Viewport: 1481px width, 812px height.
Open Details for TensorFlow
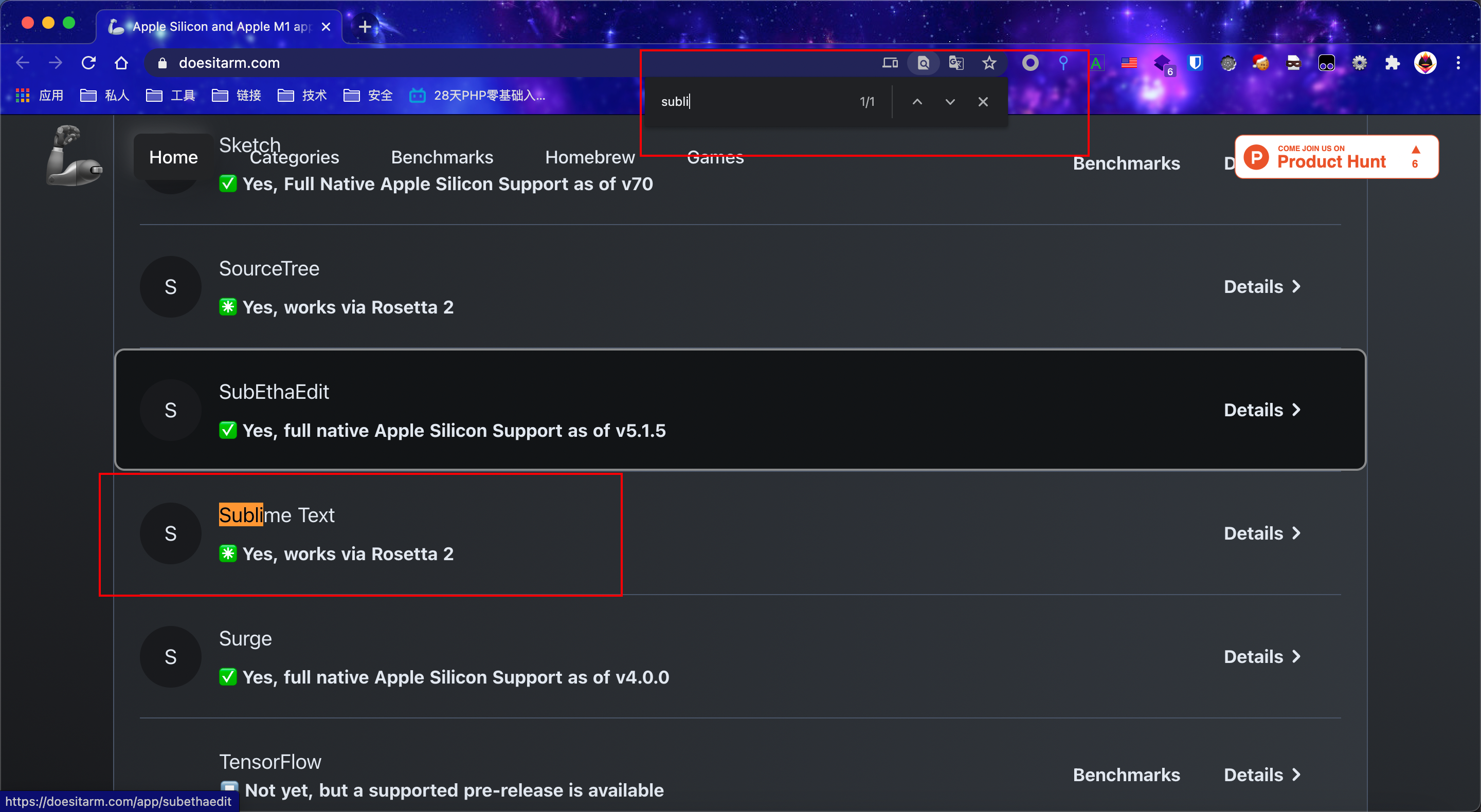pos(1262,774)
